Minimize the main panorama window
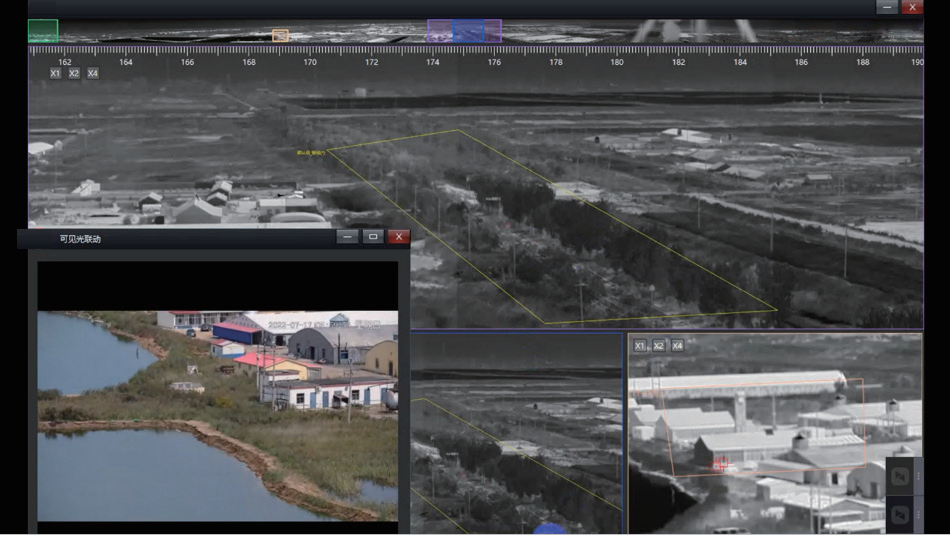The image size is (950, 535). tap(887, 7)
